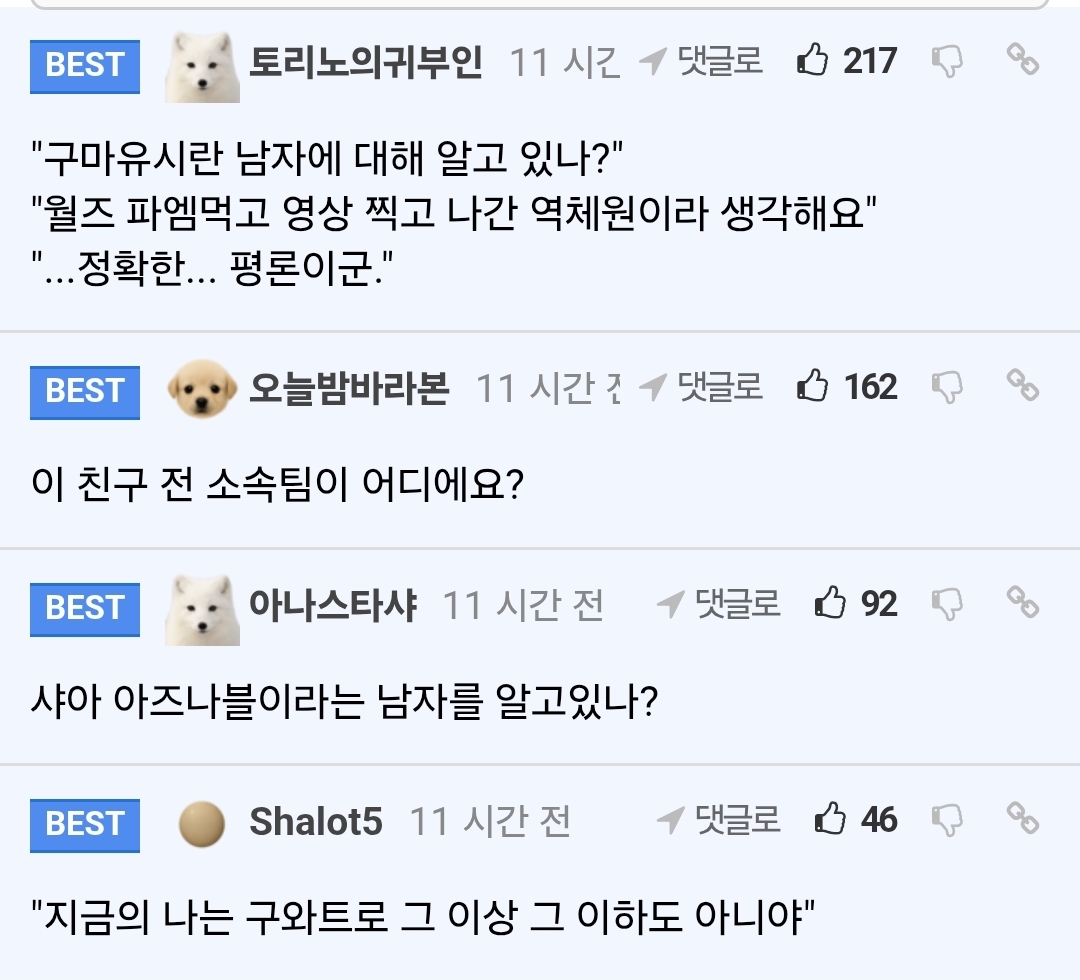Go to 댓글로 for 토리노의귀부인's comment

click(x=701, y=62)
